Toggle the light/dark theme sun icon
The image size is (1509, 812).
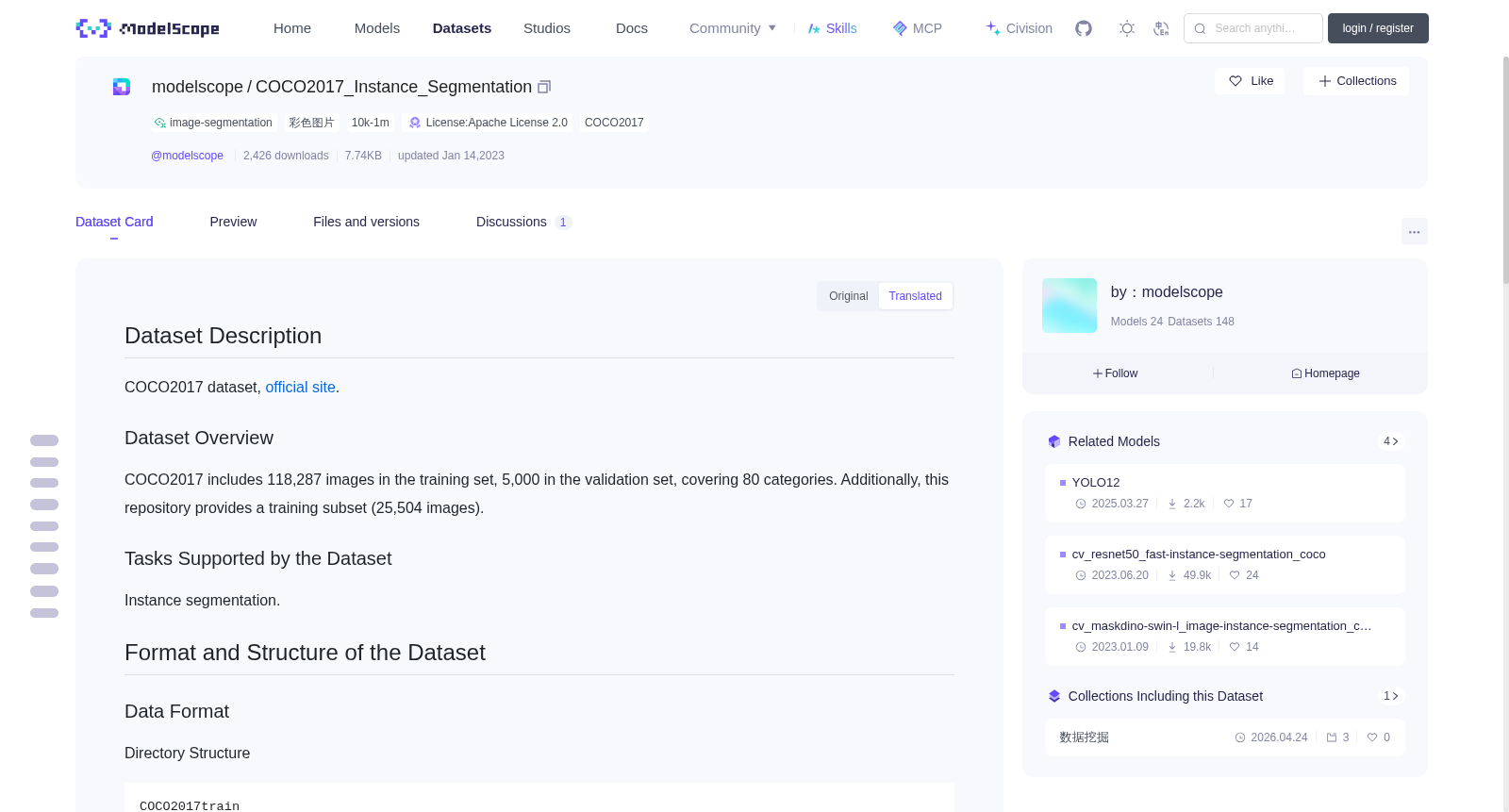(1127, 28)
